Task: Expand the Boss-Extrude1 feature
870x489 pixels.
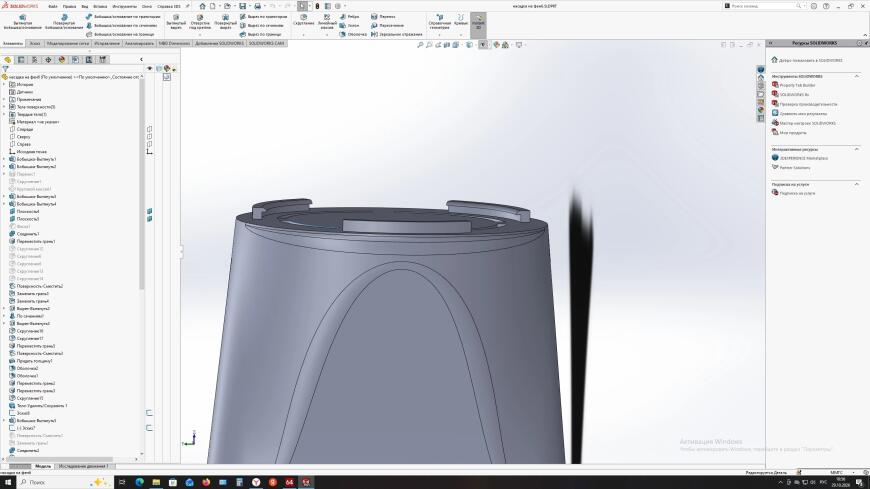Action: 4,159
